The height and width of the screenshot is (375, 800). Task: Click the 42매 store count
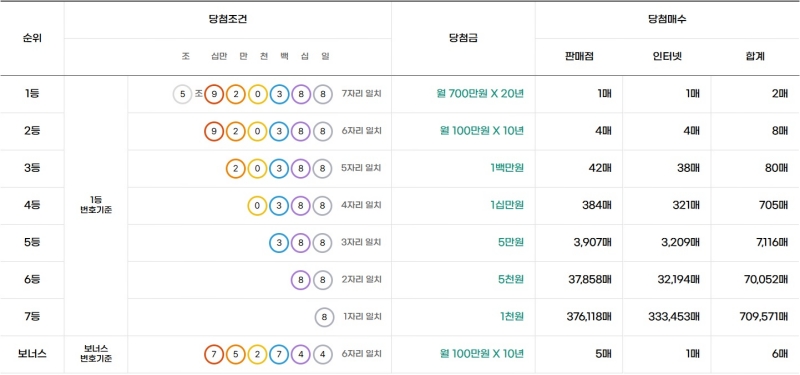pyautogui.click(x=600, y=168)
